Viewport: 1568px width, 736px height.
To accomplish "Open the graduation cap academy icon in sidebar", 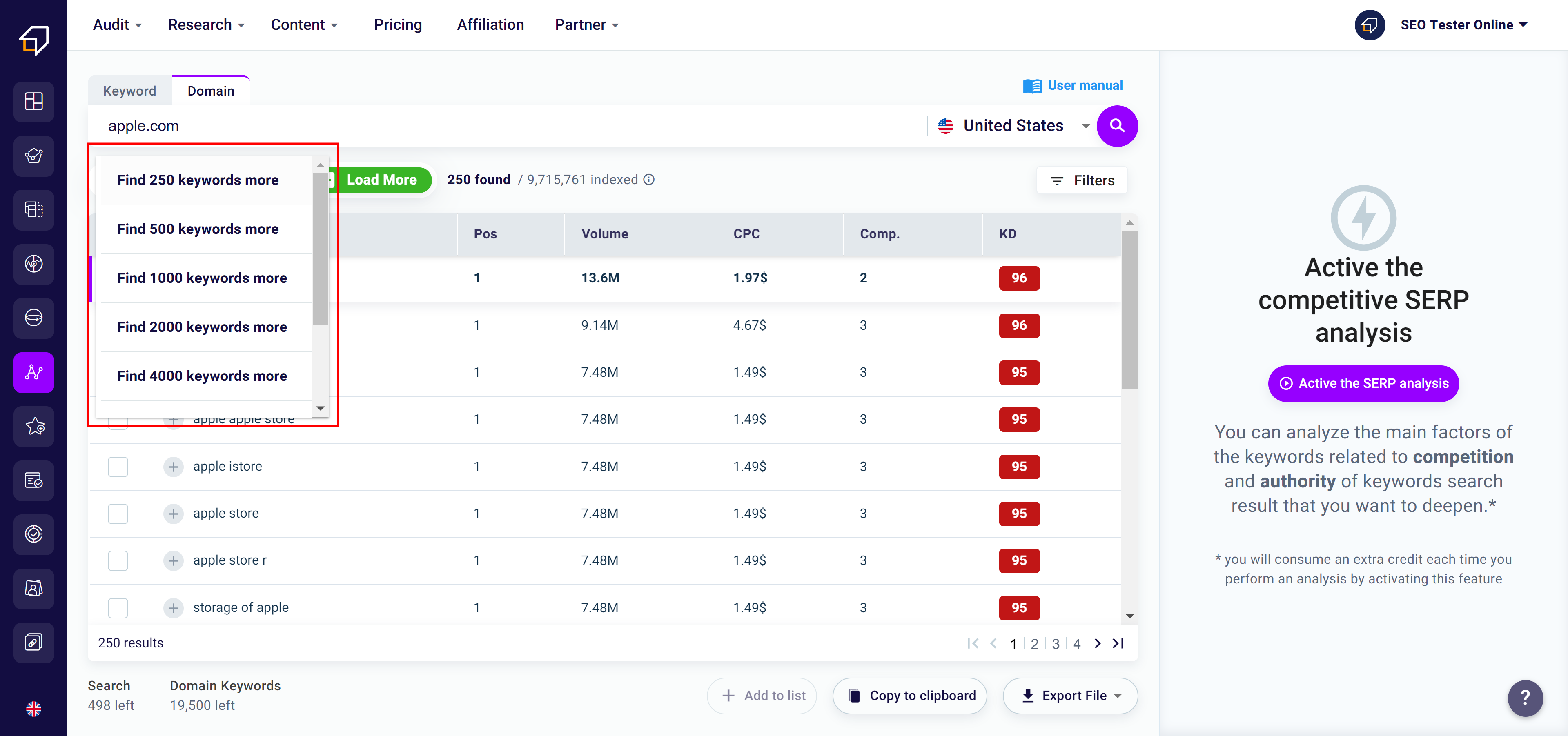I will (x=33, y=156).
